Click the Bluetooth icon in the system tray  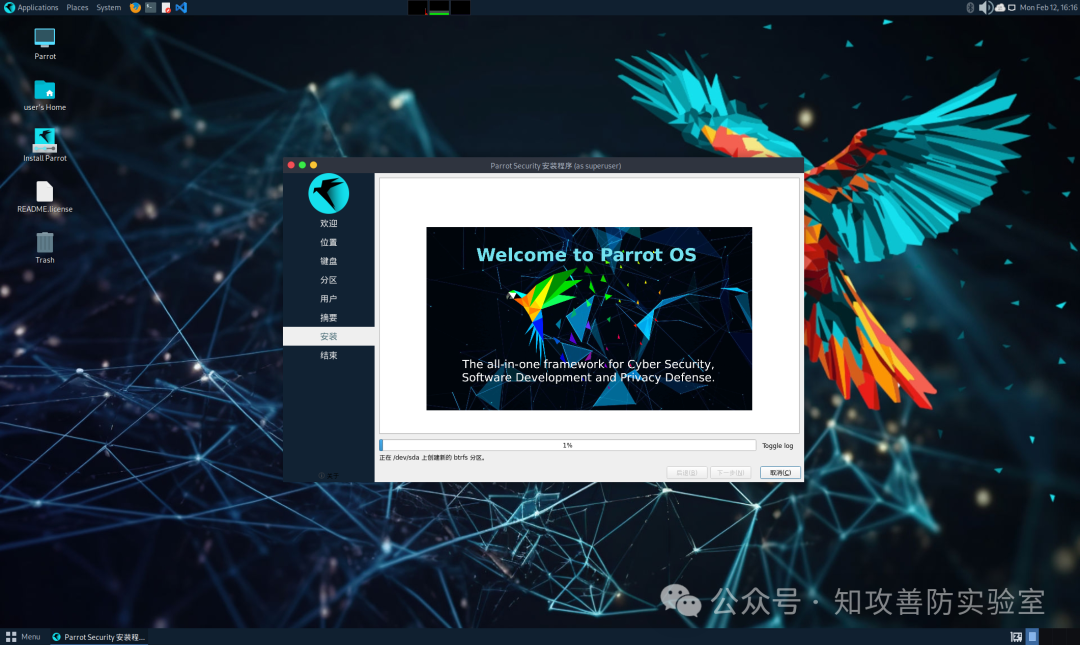[x=968, y=7]
